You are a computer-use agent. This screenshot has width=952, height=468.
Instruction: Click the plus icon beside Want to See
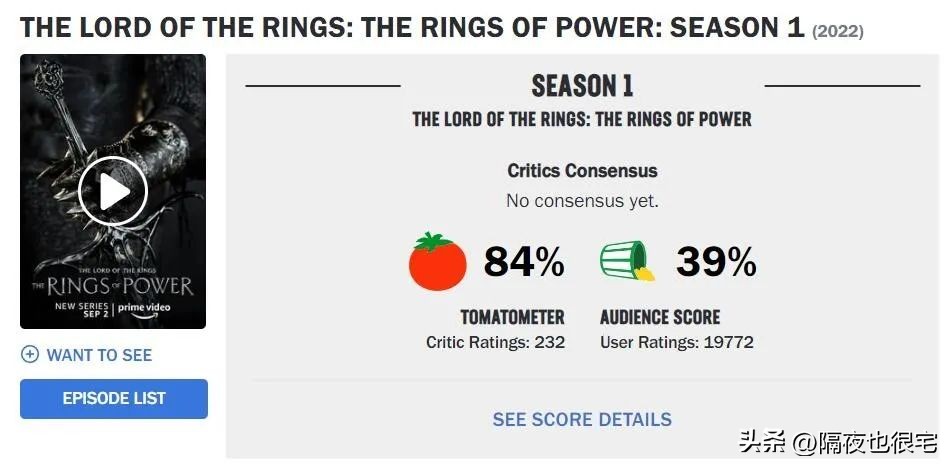tap(30, 355)
